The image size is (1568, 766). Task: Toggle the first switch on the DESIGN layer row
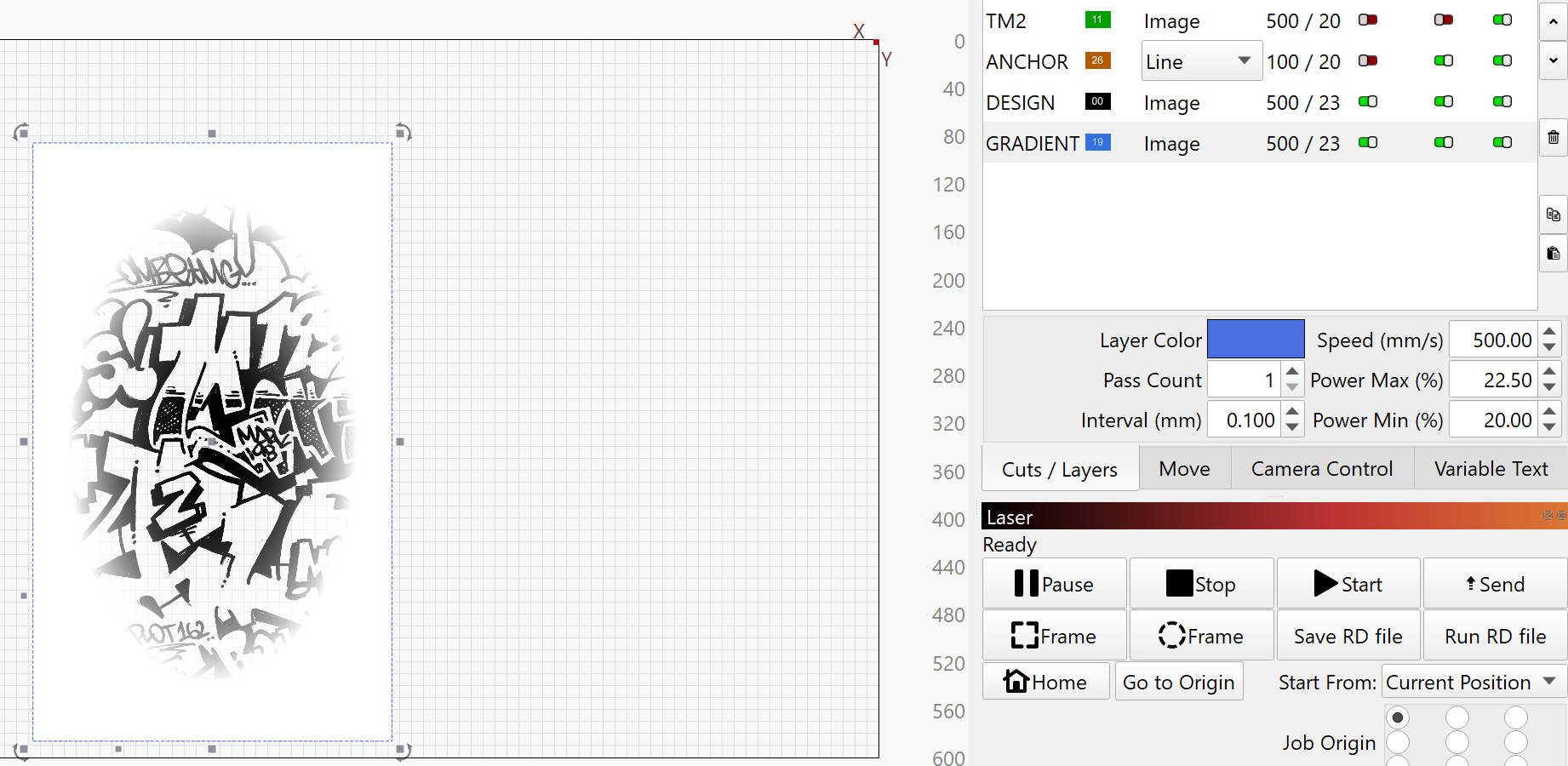1368,101
